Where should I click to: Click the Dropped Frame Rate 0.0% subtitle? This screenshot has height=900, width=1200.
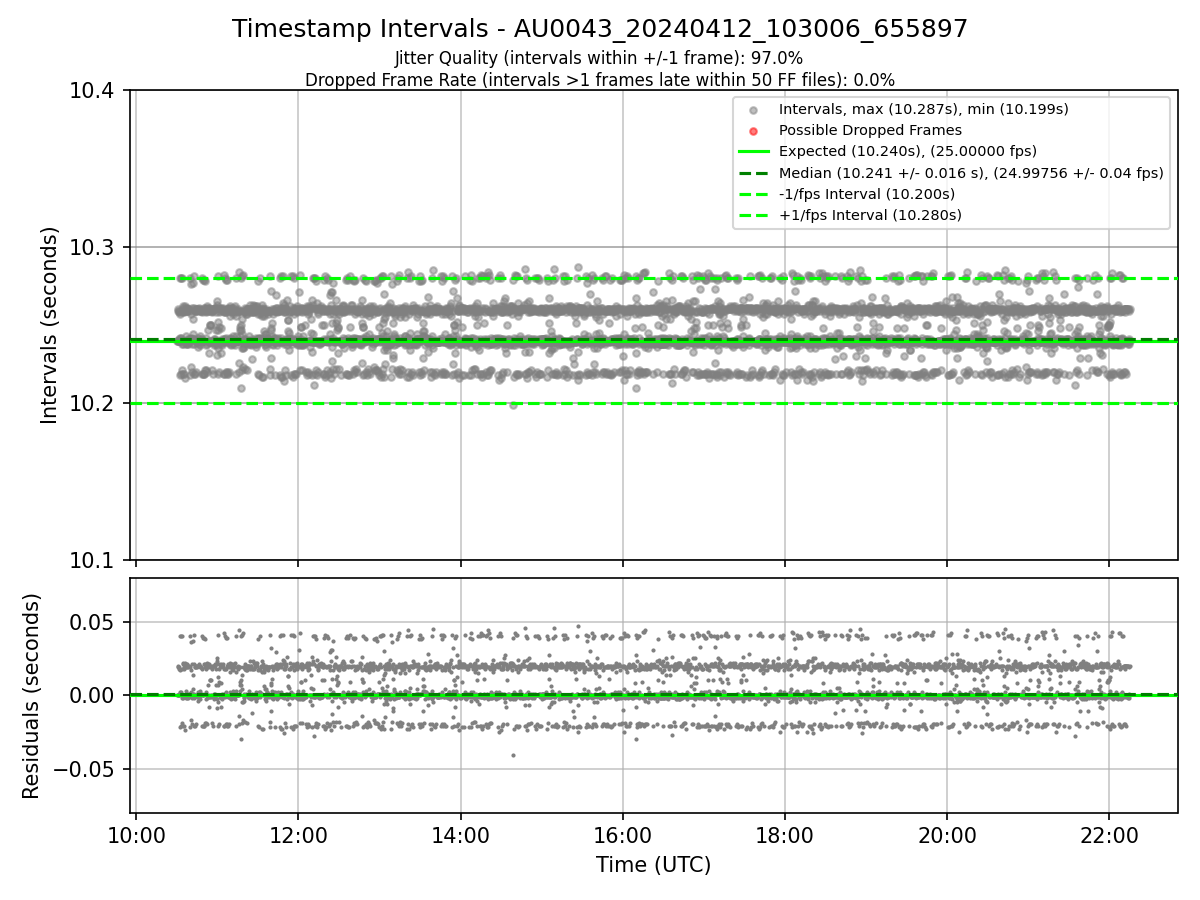point(600,79)
